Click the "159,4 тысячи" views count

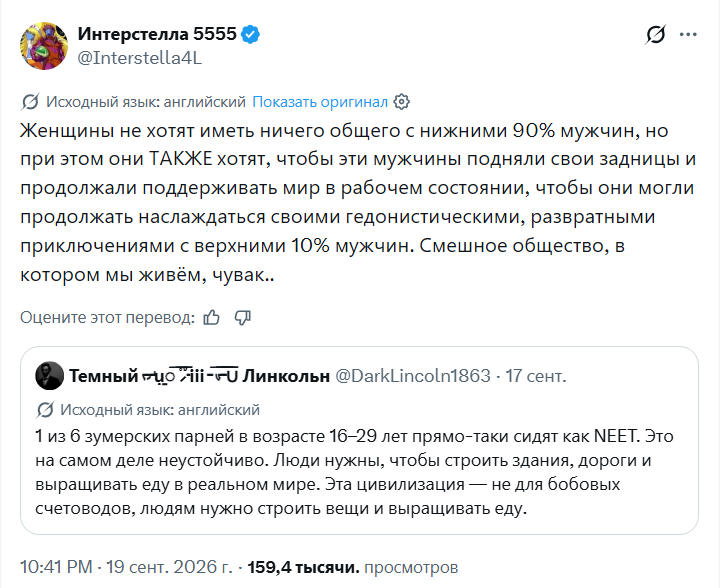click(304, 567)
